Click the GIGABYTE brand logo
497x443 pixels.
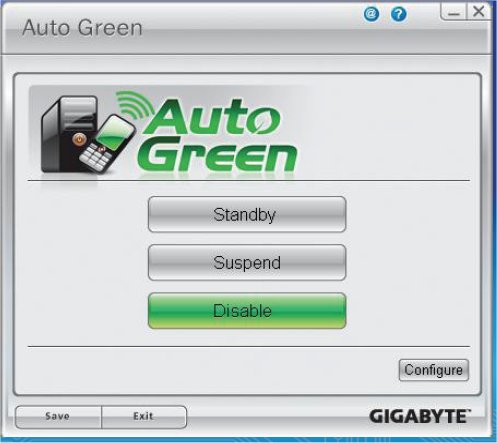tap(420, 417)
